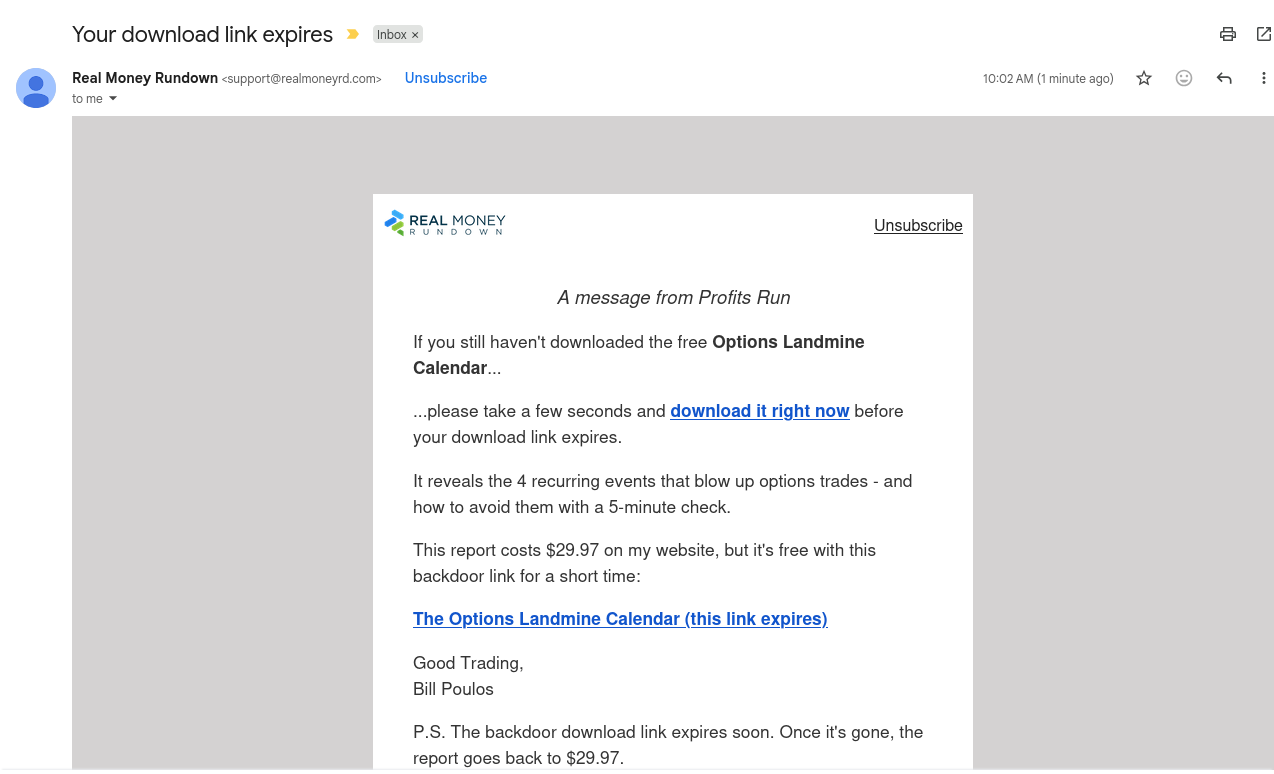Add an emoji reaction to the message
The image size is (1274, 774).
pos(1184,78)
